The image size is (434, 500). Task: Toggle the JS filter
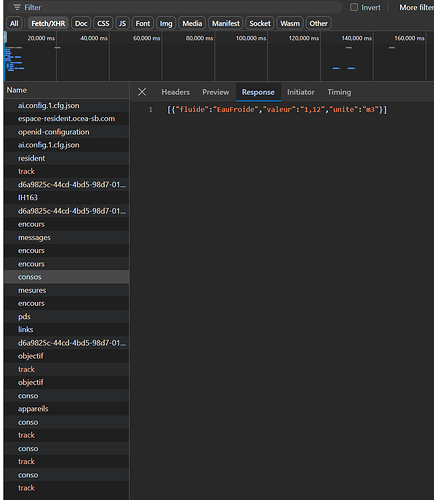[x=122, y=23]
